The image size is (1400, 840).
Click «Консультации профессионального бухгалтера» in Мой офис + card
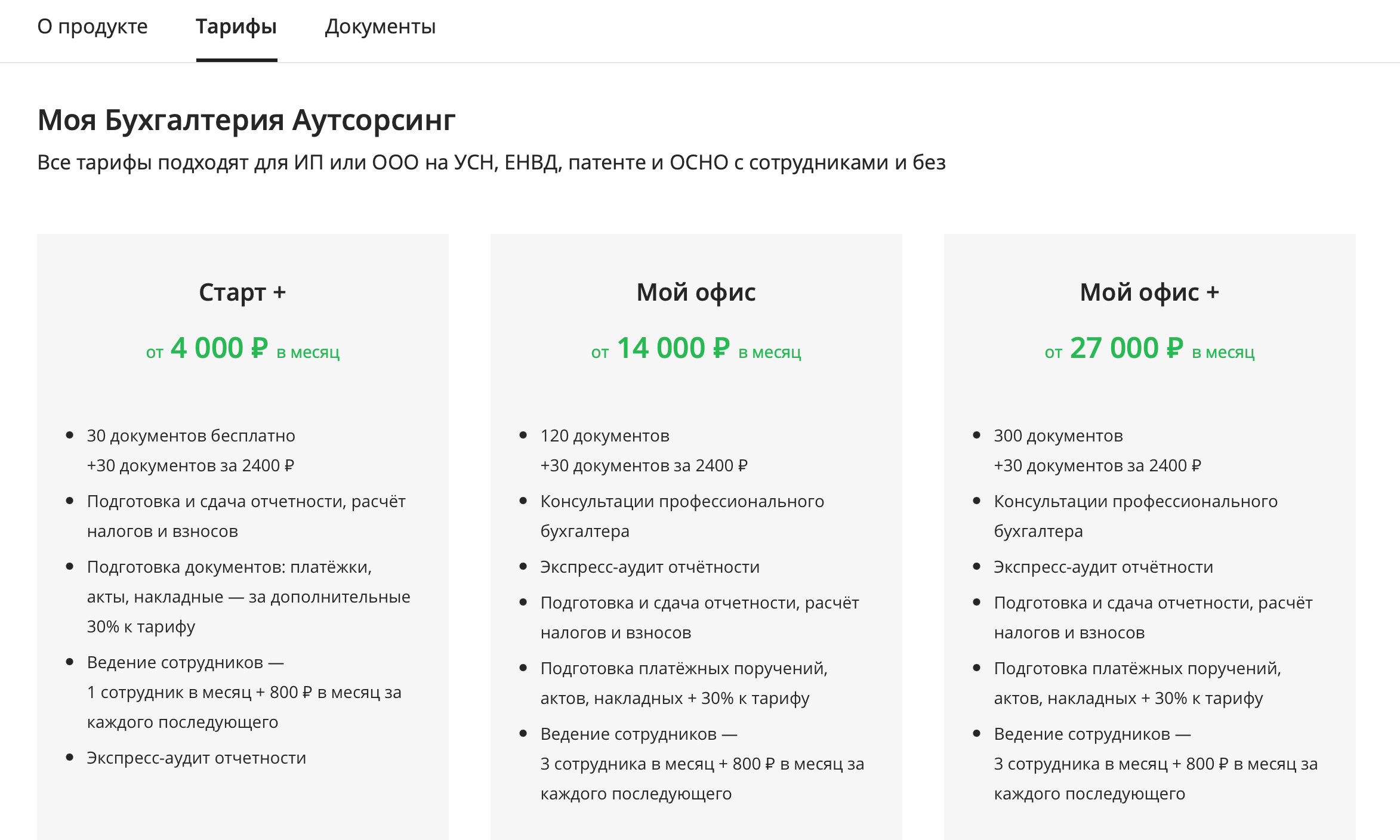coord(1135,502)
